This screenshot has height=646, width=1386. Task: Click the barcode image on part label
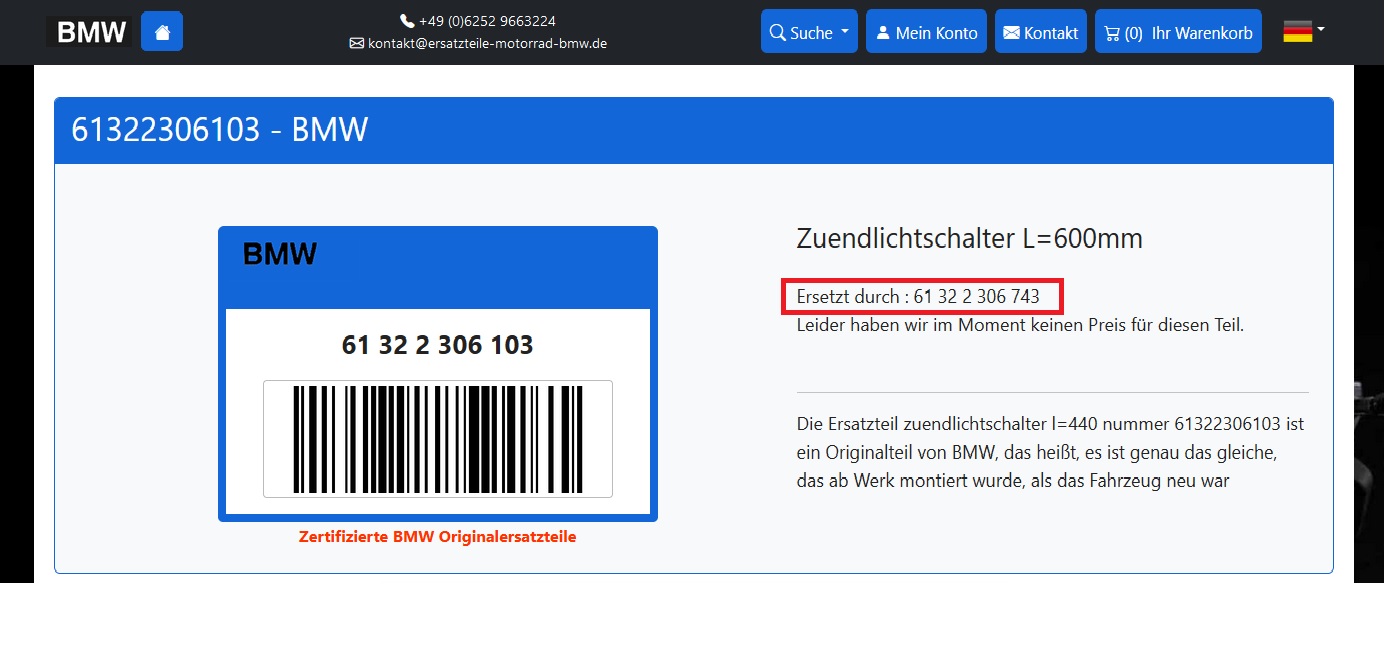click(438, 439)
